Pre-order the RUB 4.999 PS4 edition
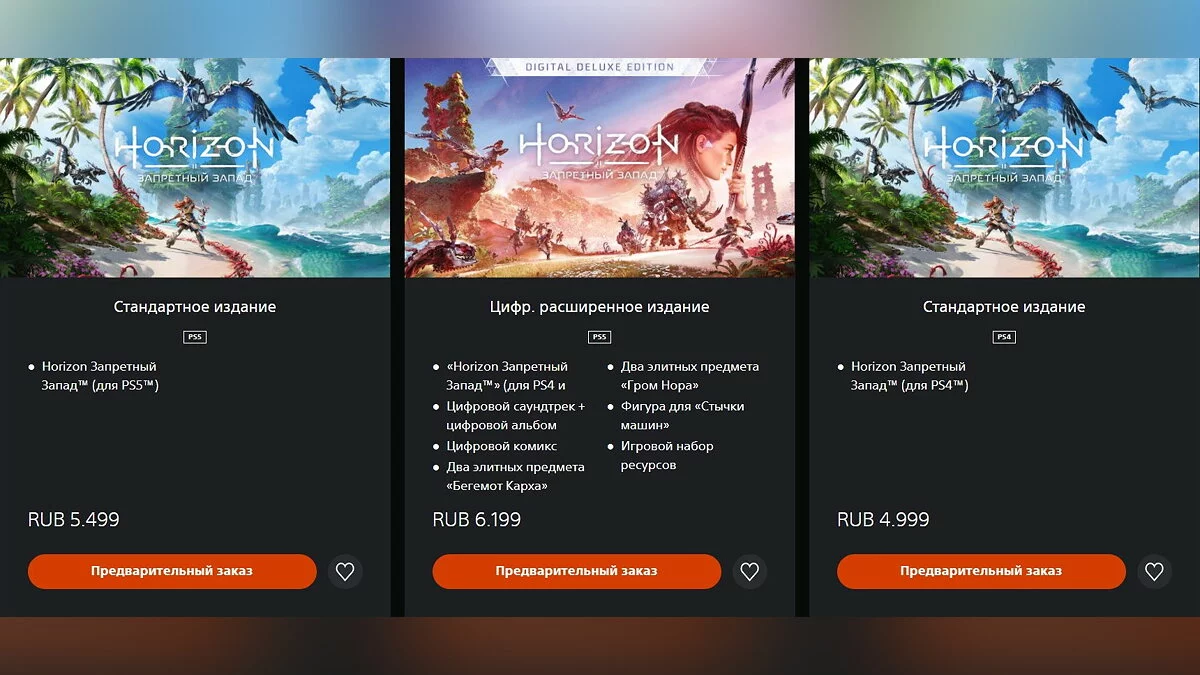1200x675 pixels. (981, 572)
